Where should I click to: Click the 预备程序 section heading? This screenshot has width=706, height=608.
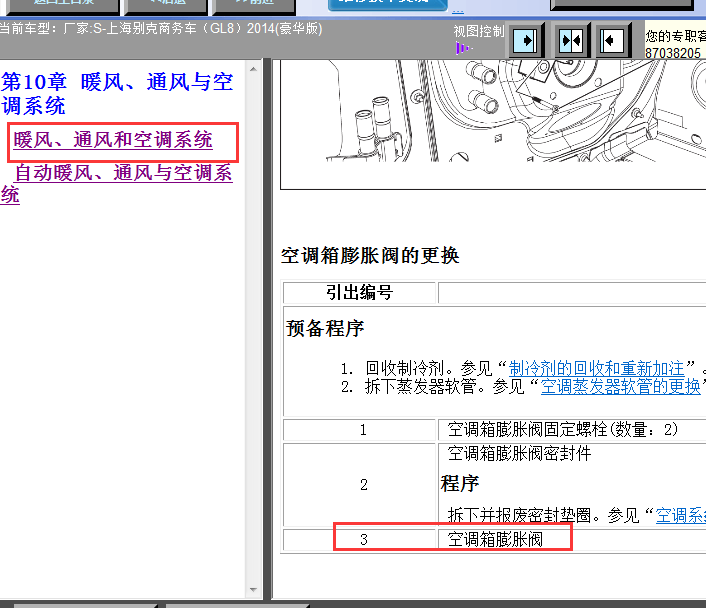click(x=325, y=328)
